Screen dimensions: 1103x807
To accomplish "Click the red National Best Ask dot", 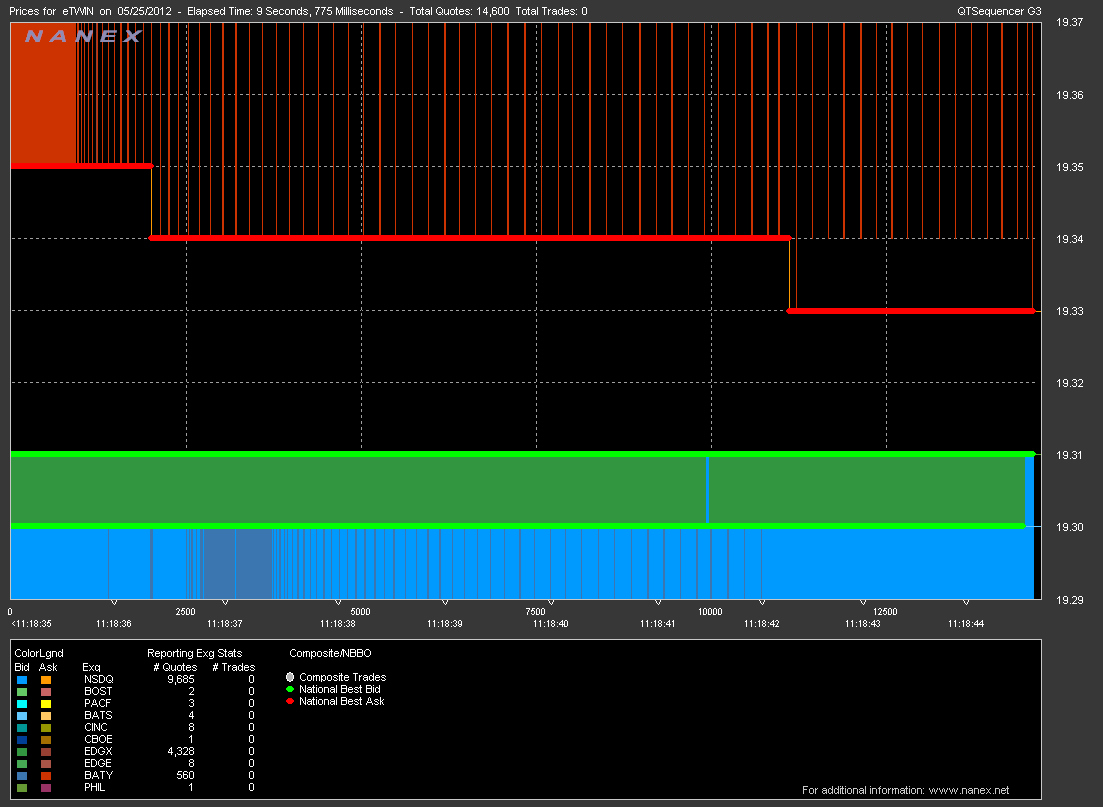I will (290, 701).
